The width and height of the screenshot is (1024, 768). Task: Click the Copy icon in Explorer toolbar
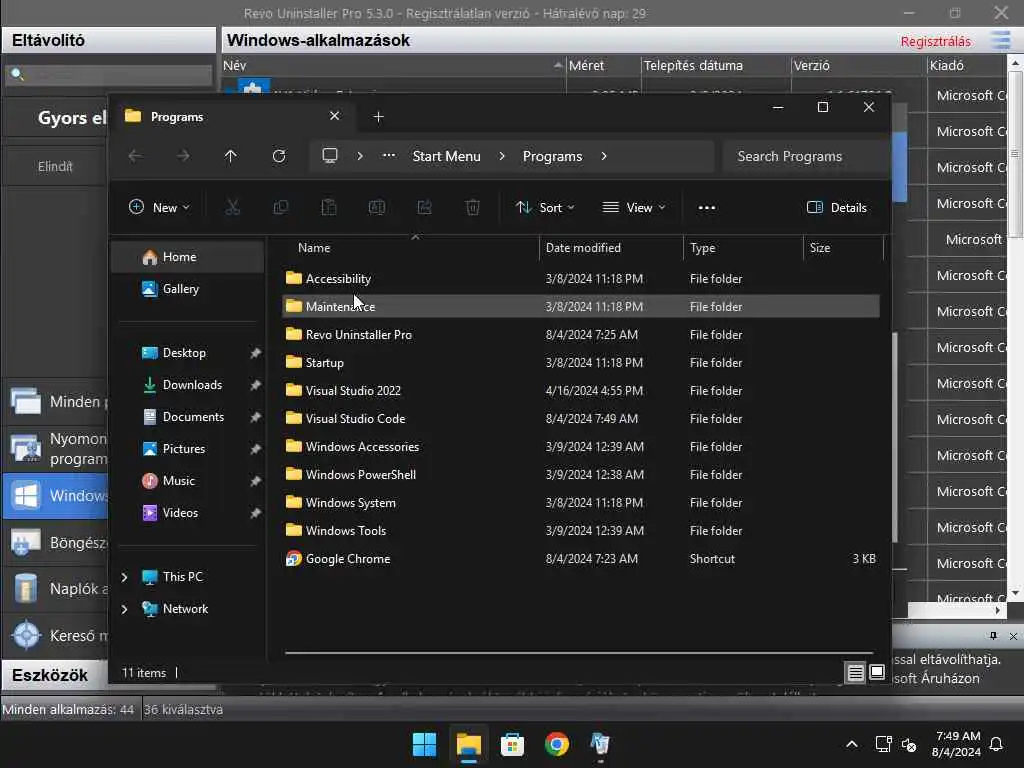[281, 208]
